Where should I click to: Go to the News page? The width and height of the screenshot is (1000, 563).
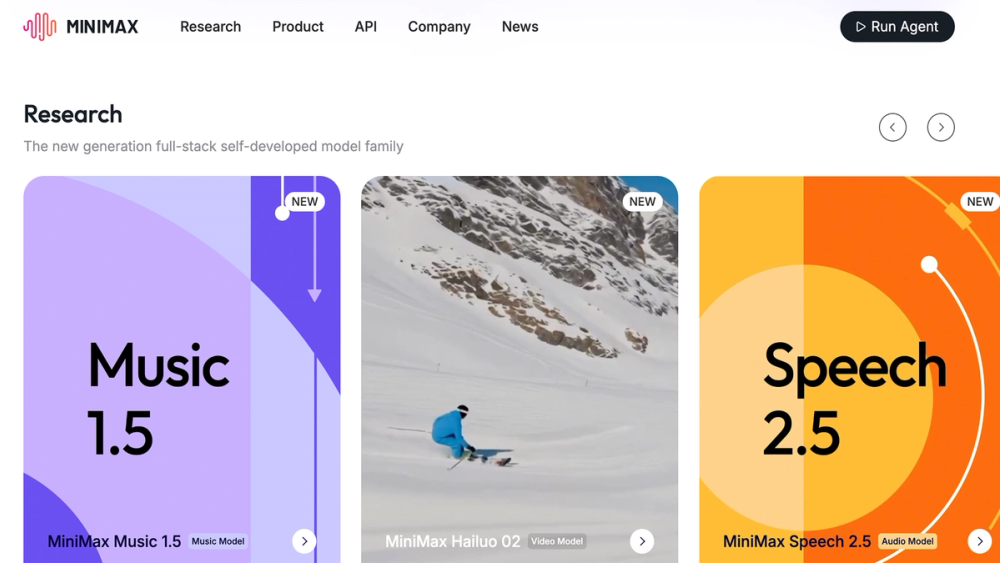520,27
